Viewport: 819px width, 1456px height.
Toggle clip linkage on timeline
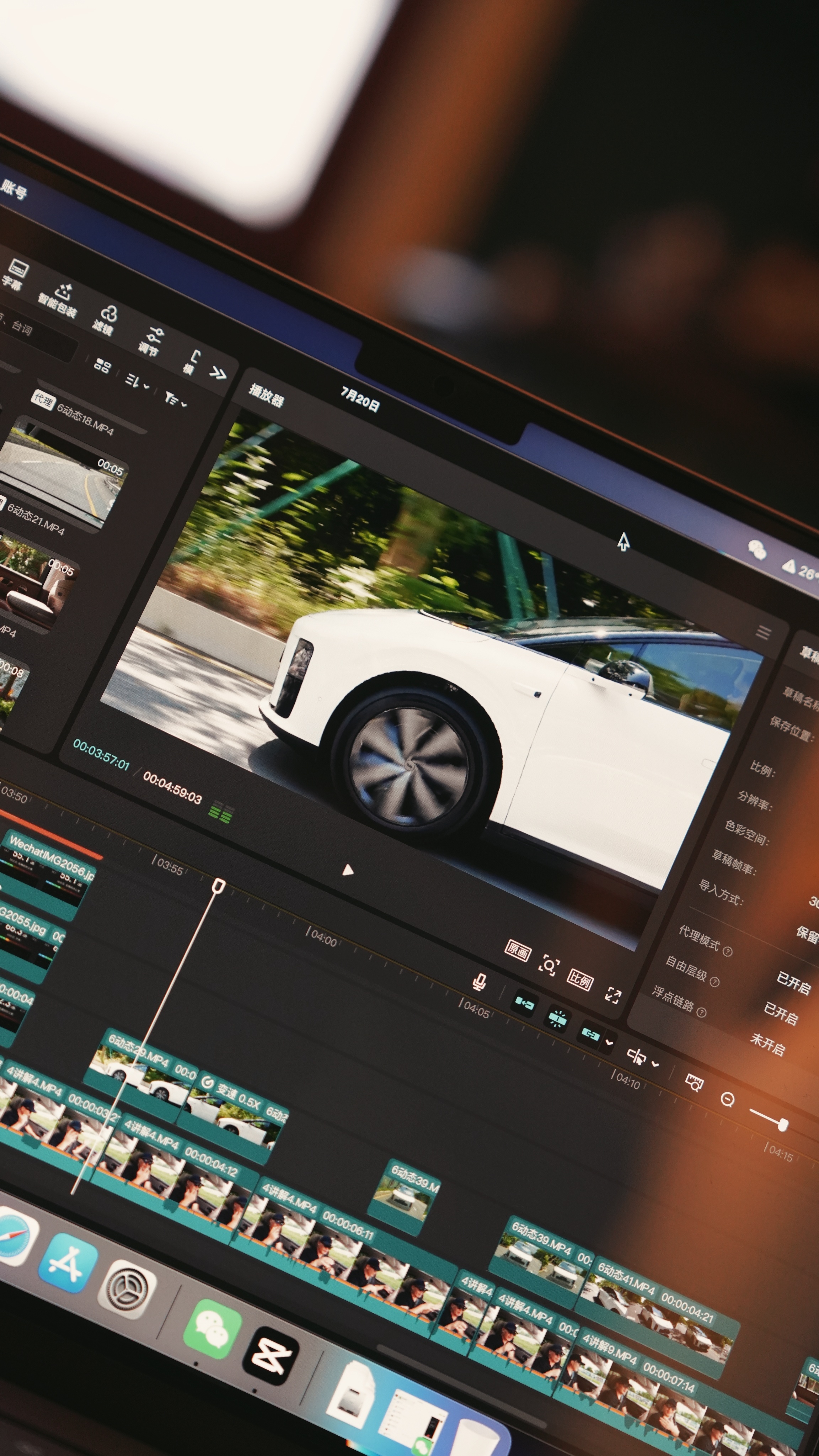[x=590, y=1034]
